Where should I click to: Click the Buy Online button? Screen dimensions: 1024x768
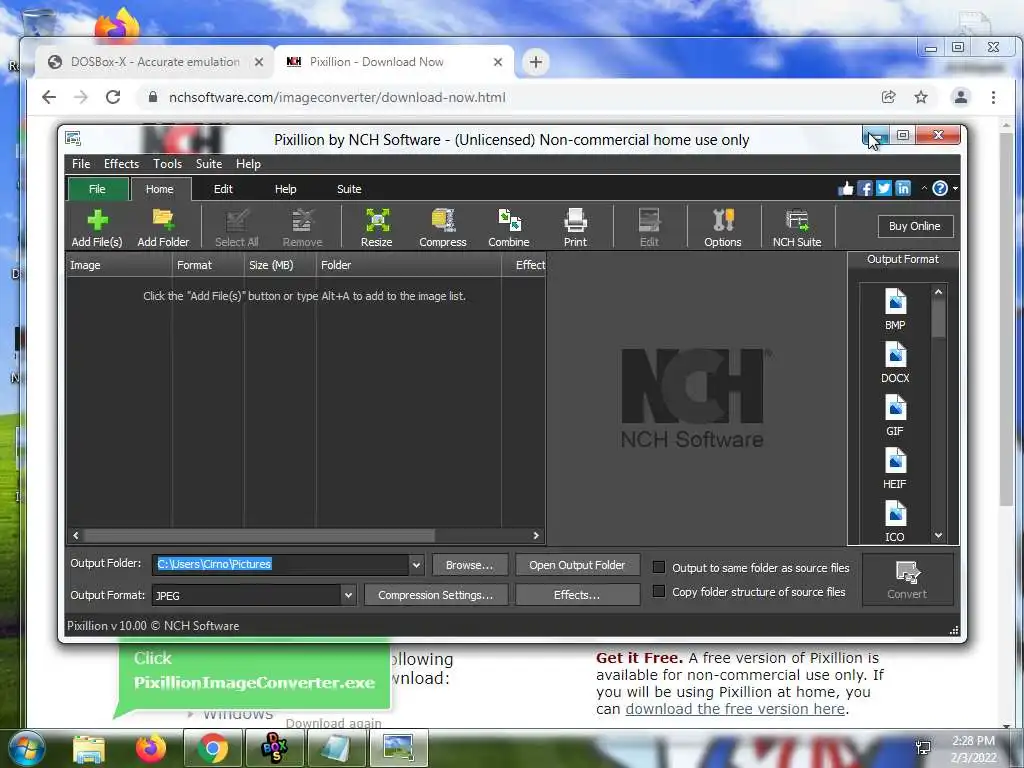[x=915, y=226]
